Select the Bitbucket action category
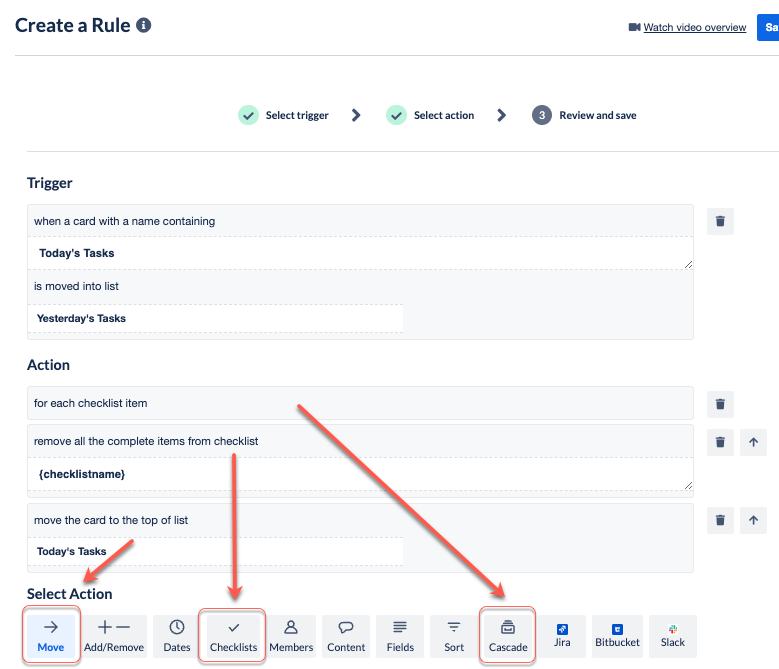 [x=618, y=636]
